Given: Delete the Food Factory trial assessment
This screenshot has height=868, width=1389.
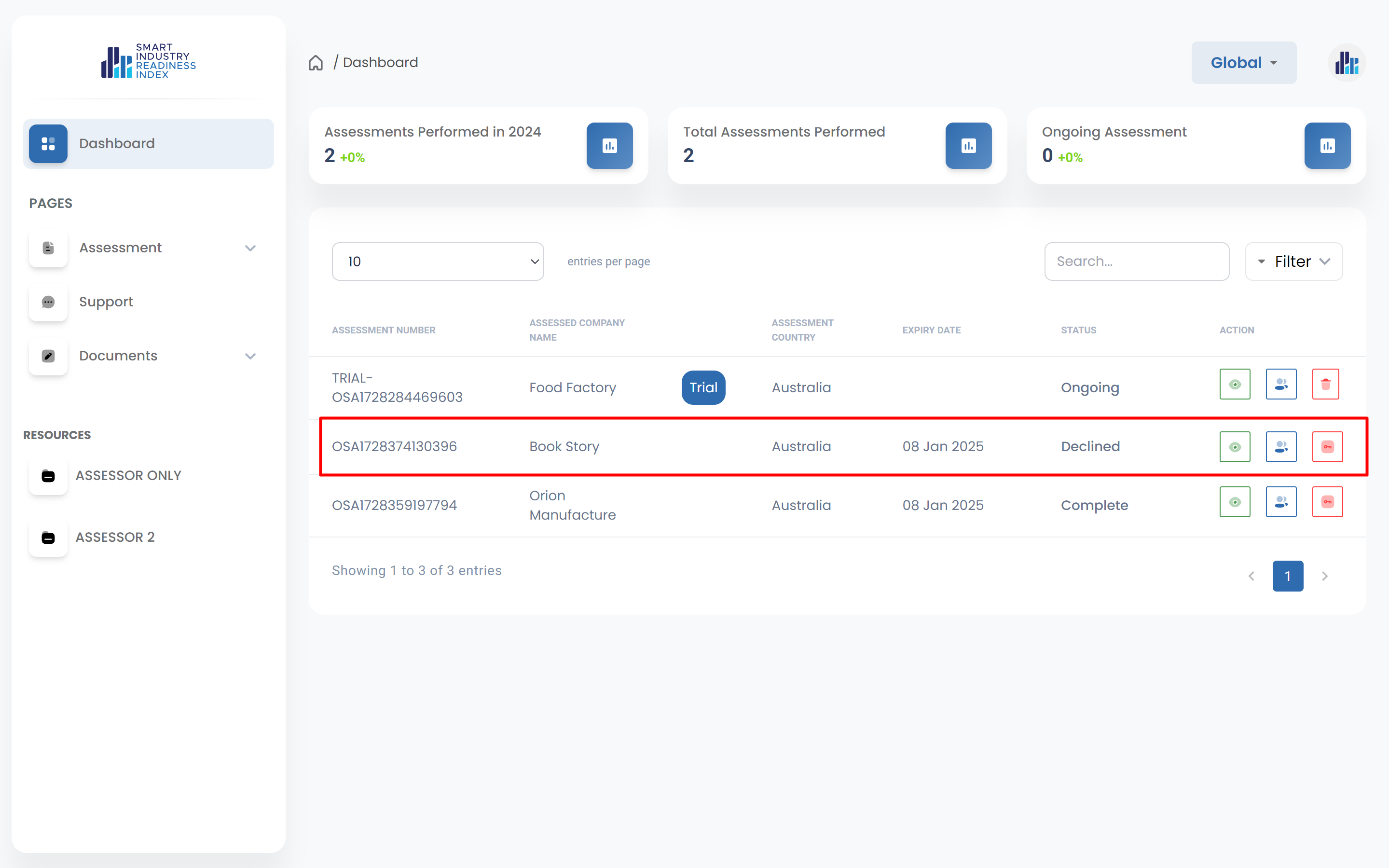Looking at the screenshot, I should pyautogui.click(x=1325, y=384).
